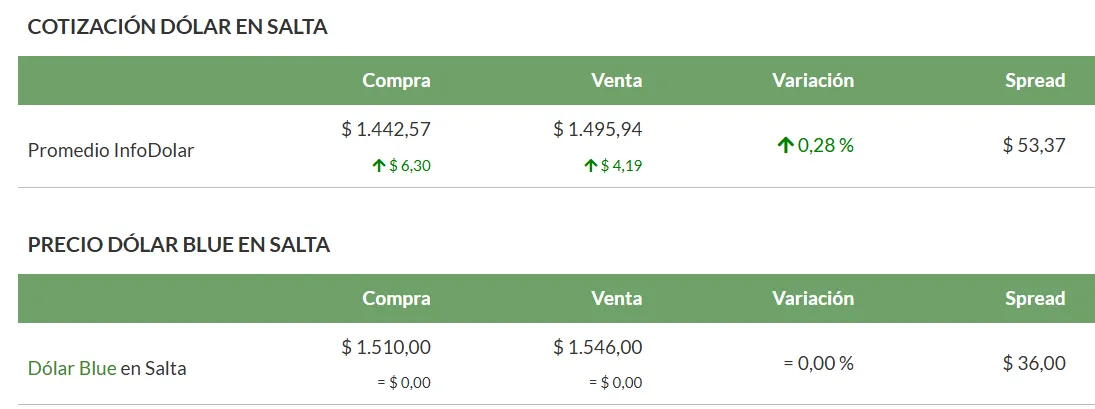1095x409 pixels.
Task: Click the $ 1.510,00 Dólar Blue compra price
Action: pyautogui.click(x=386, y=347)
